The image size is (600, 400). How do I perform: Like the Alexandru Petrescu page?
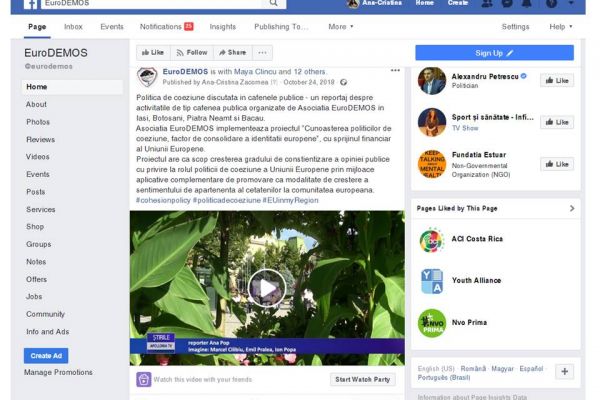pos(557,80)
